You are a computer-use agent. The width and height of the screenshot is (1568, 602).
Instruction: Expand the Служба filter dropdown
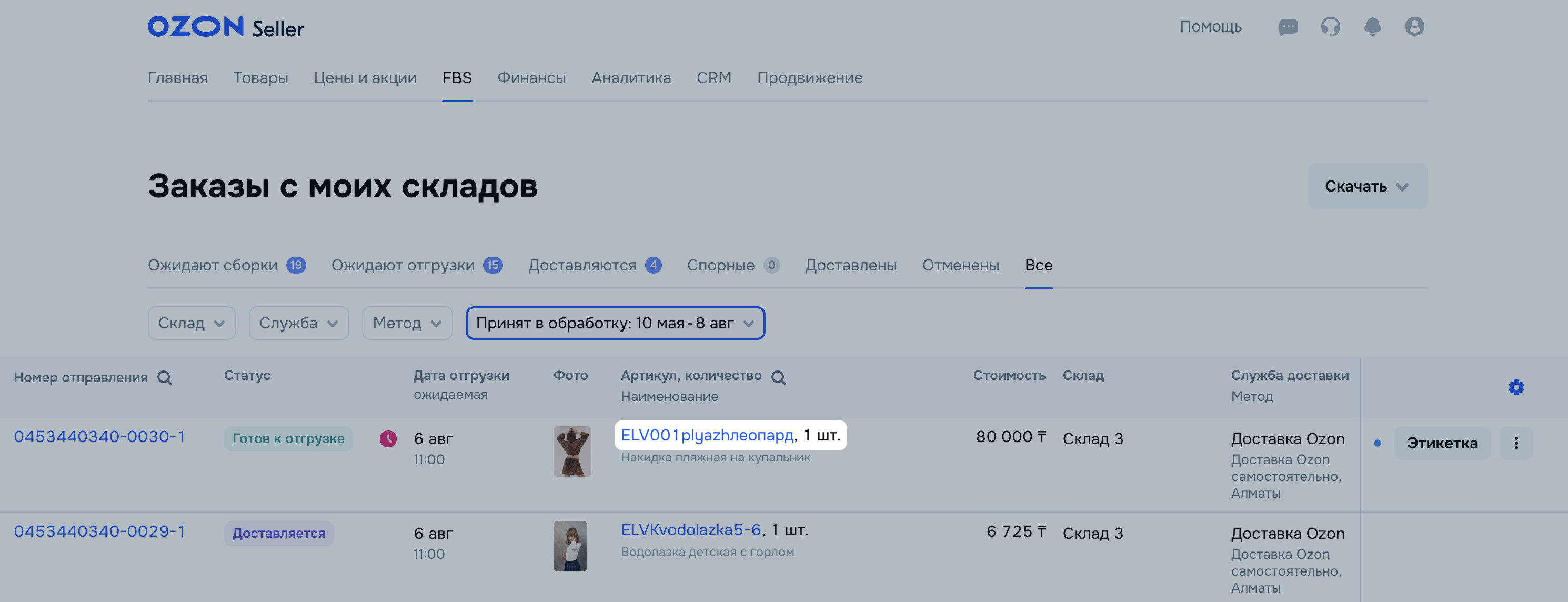299,323
